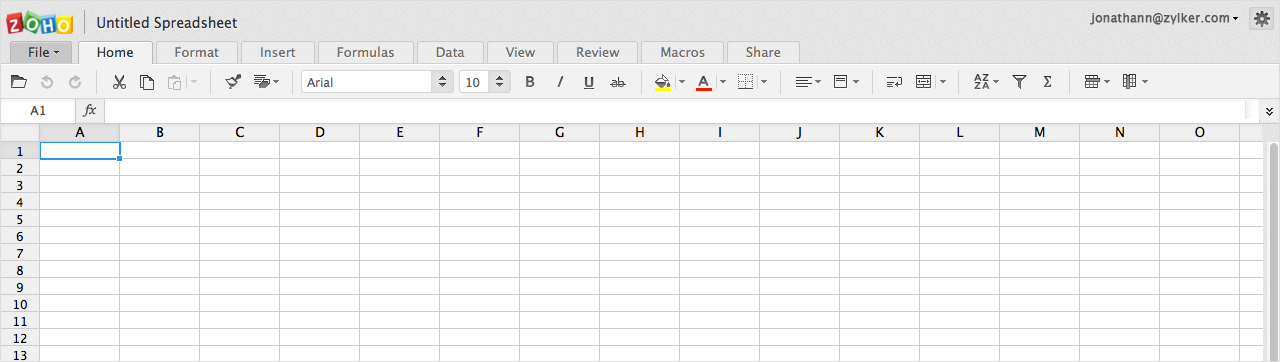Click the AZ sort icon
The image size is (1280, 362).
point(981,82)
